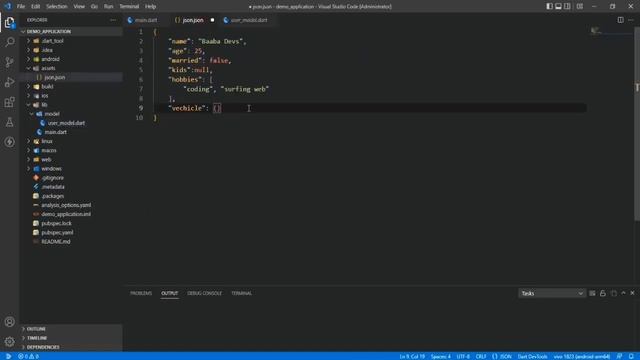Click the JSON language mode indicator
Viewport: 640px width, 360px height.
click(x=502, y=356)
